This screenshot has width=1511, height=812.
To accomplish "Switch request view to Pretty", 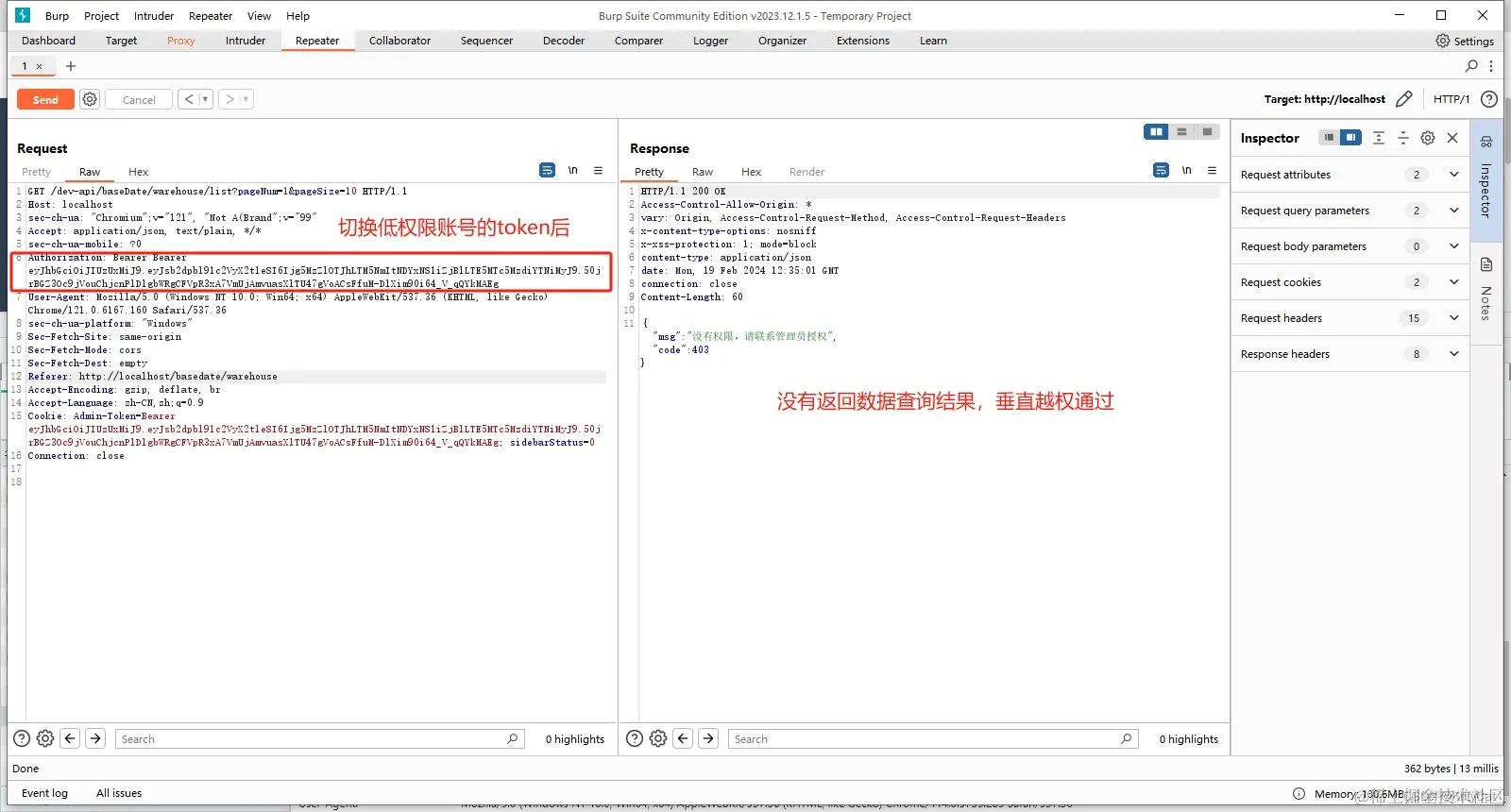I will coord(37,172).
